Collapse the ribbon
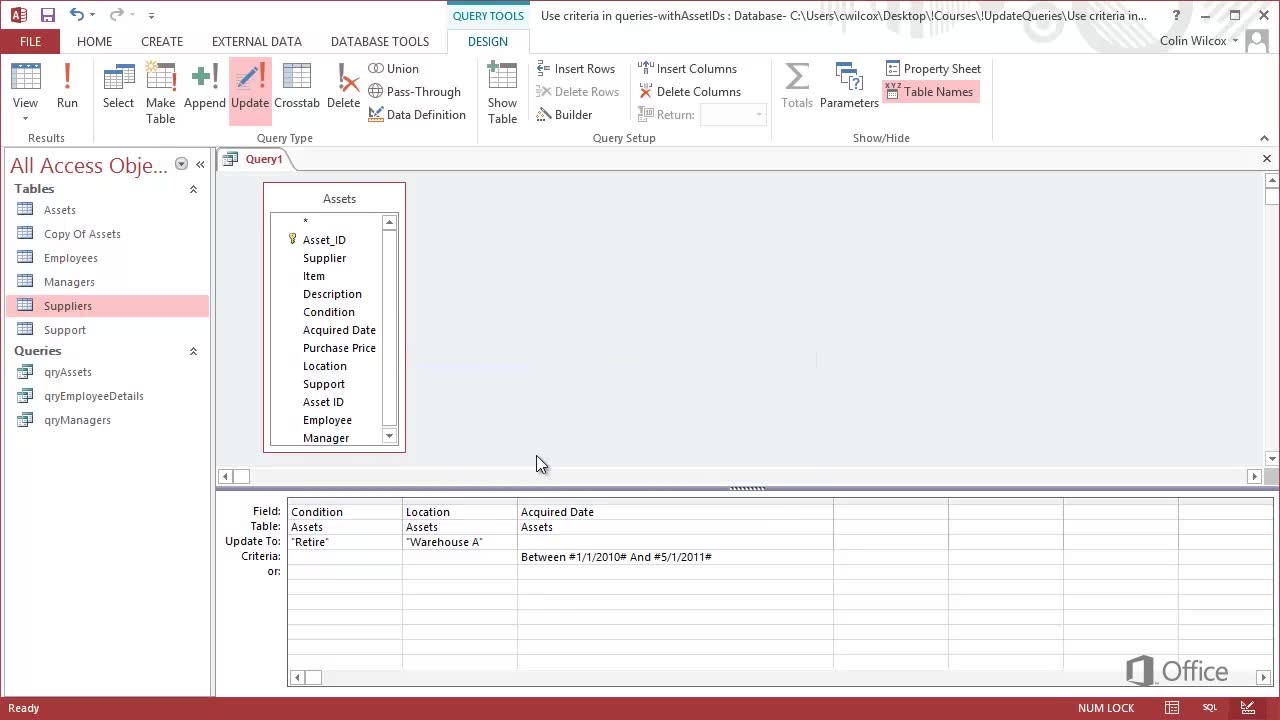This screenshot has width=1280, height=720. pyautogui.click(x=1264, y=138)
